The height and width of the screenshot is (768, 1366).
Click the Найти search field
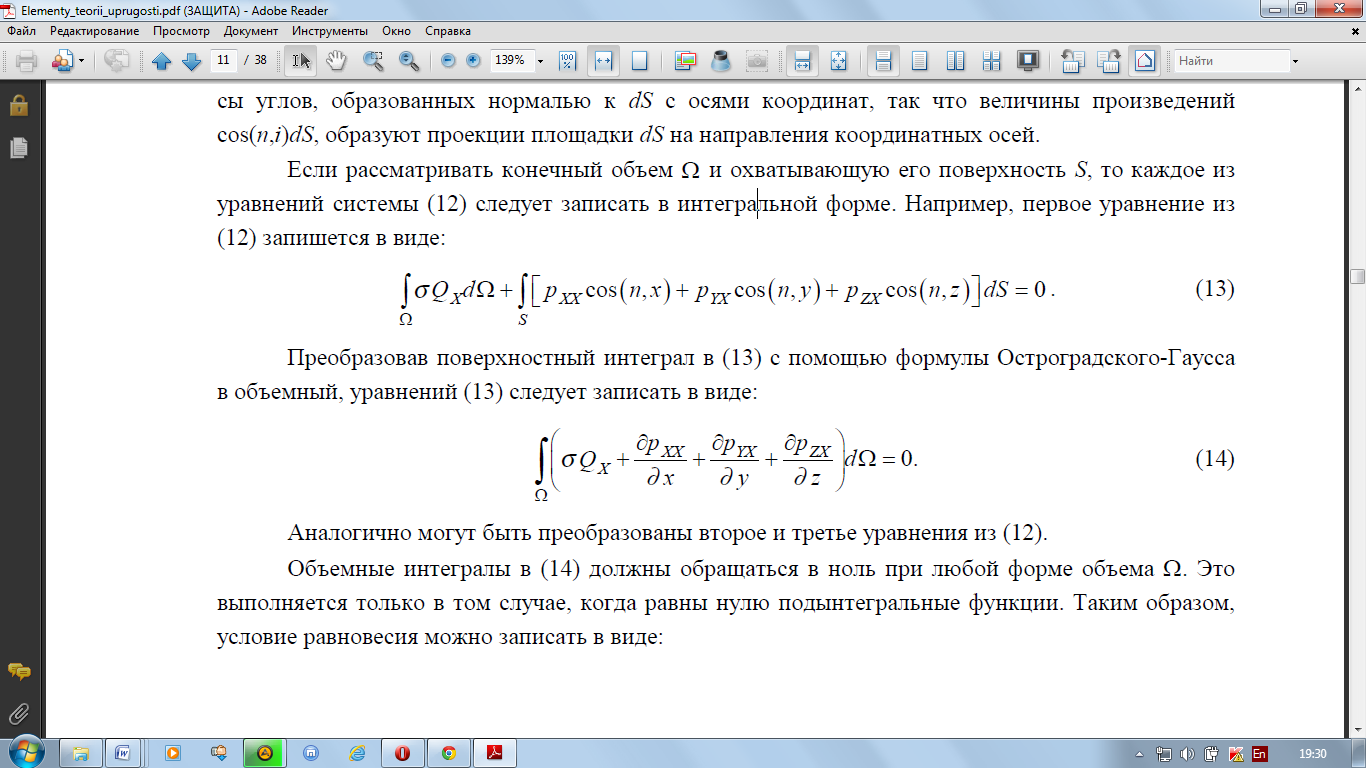pyautogui.click(x=1231, y=61)
